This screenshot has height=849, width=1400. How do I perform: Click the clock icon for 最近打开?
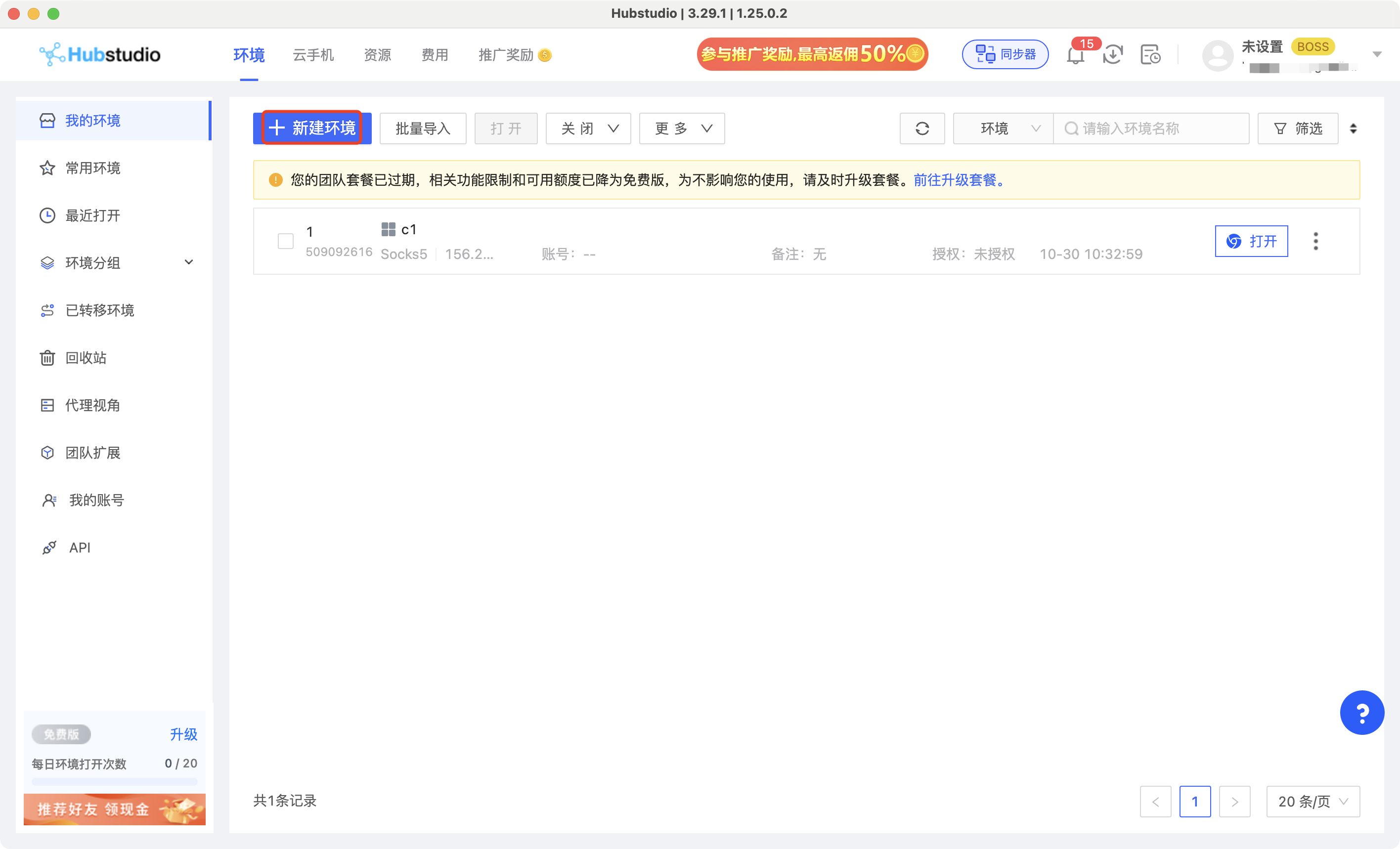47,215
